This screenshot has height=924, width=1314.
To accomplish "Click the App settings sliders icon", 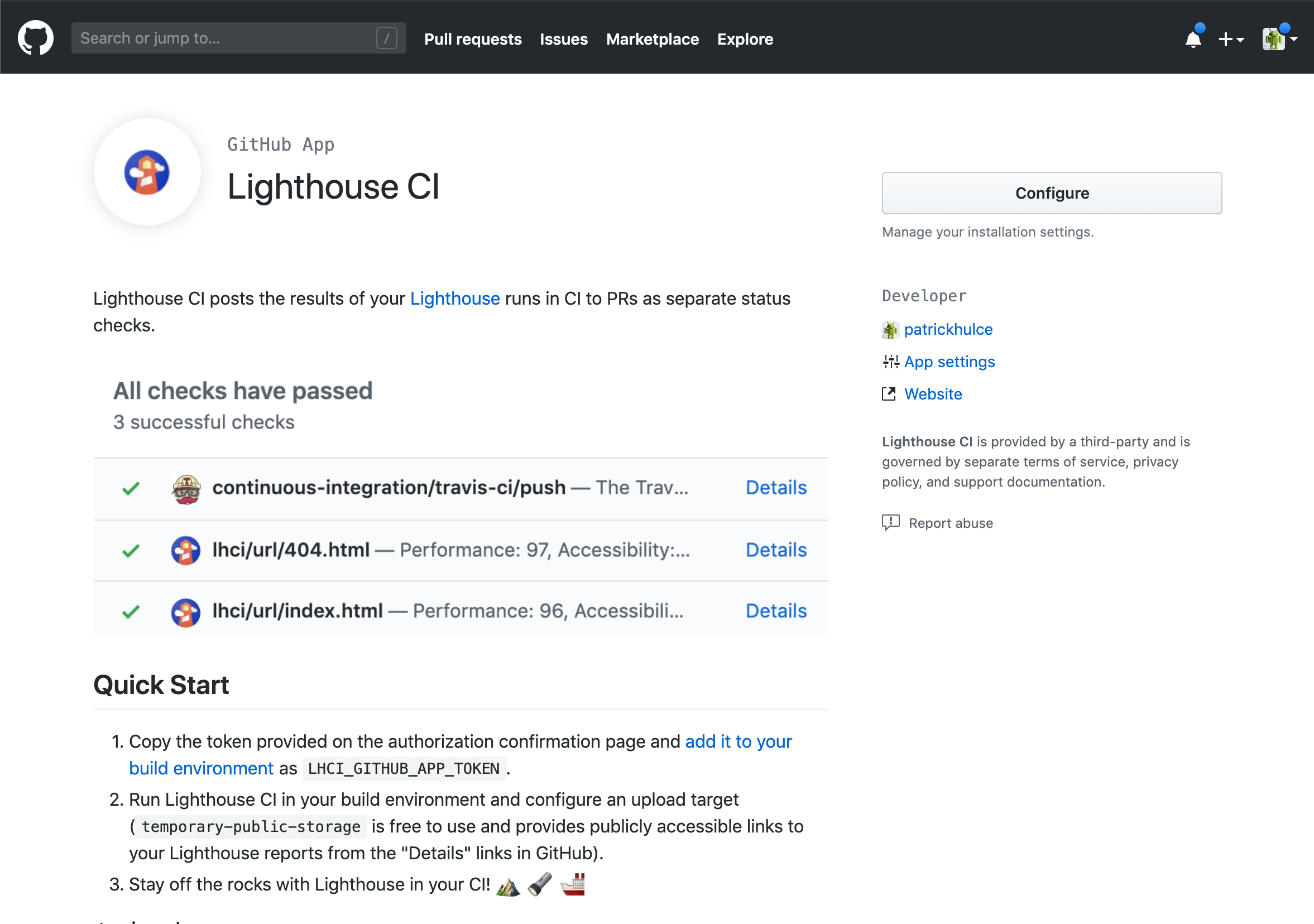I will [x=890, y=362].
